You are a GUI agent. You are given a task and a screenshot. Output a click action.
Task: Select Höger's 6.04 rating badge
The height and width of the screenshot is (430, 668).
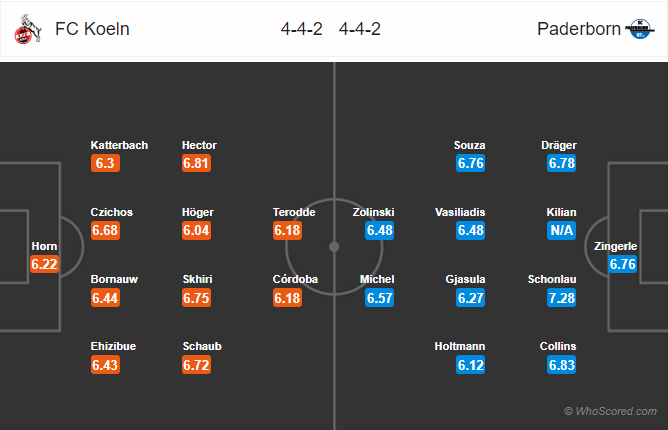coord(196,230)
